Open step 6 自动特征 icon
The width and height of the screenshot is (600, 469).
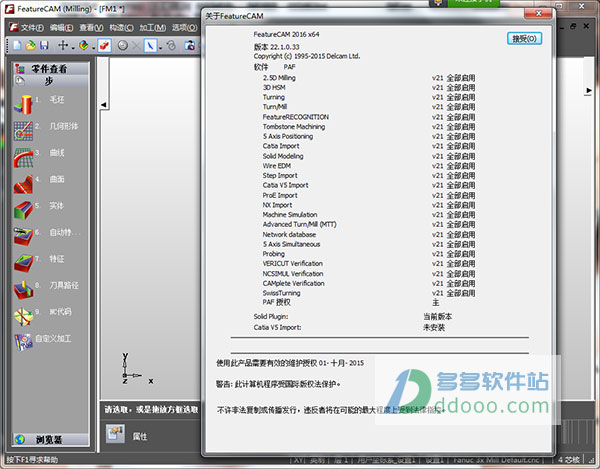(23, 237)
